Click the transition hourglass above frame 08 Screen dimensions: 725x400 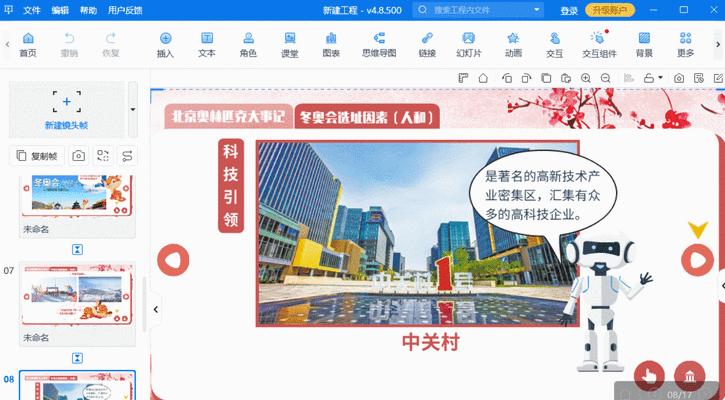pos(77,358)
